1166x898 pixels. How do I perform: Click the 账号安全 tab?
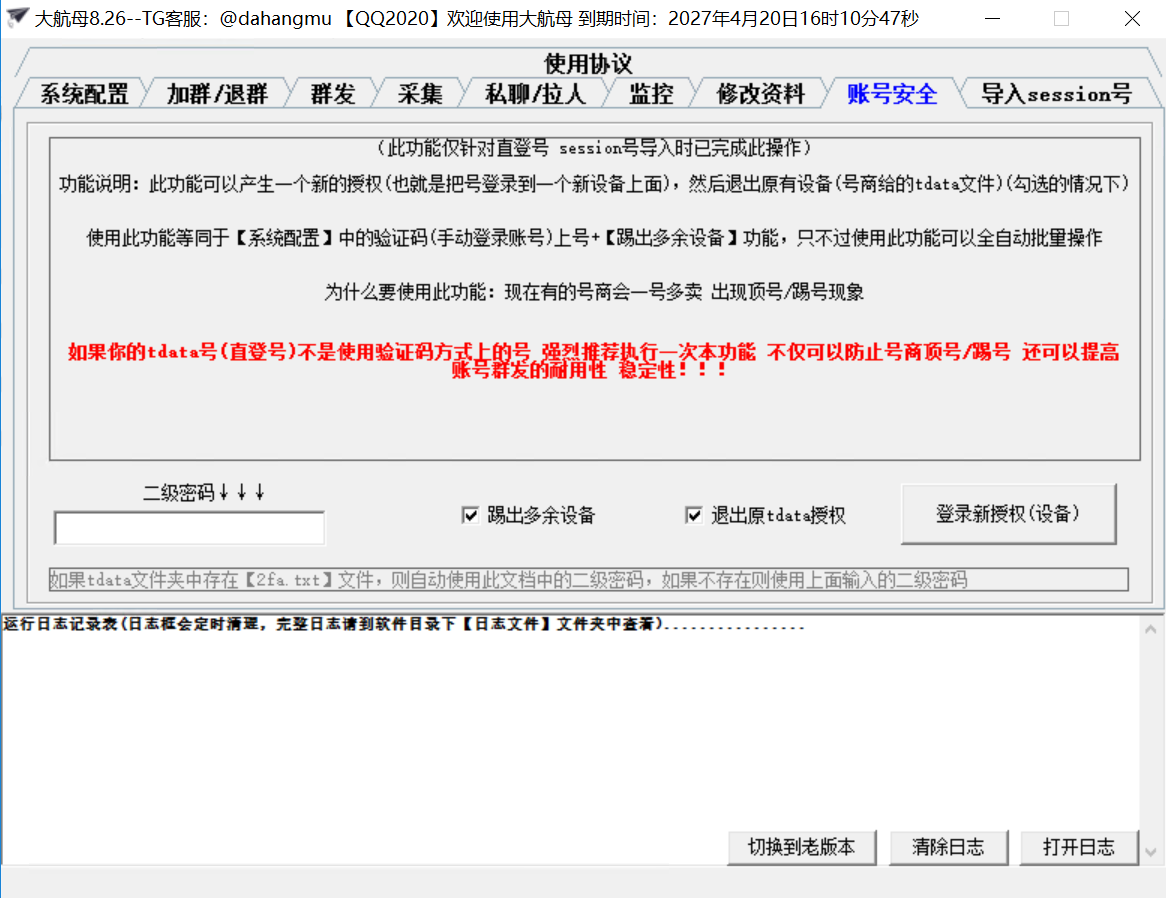click(x=891, y=94)
